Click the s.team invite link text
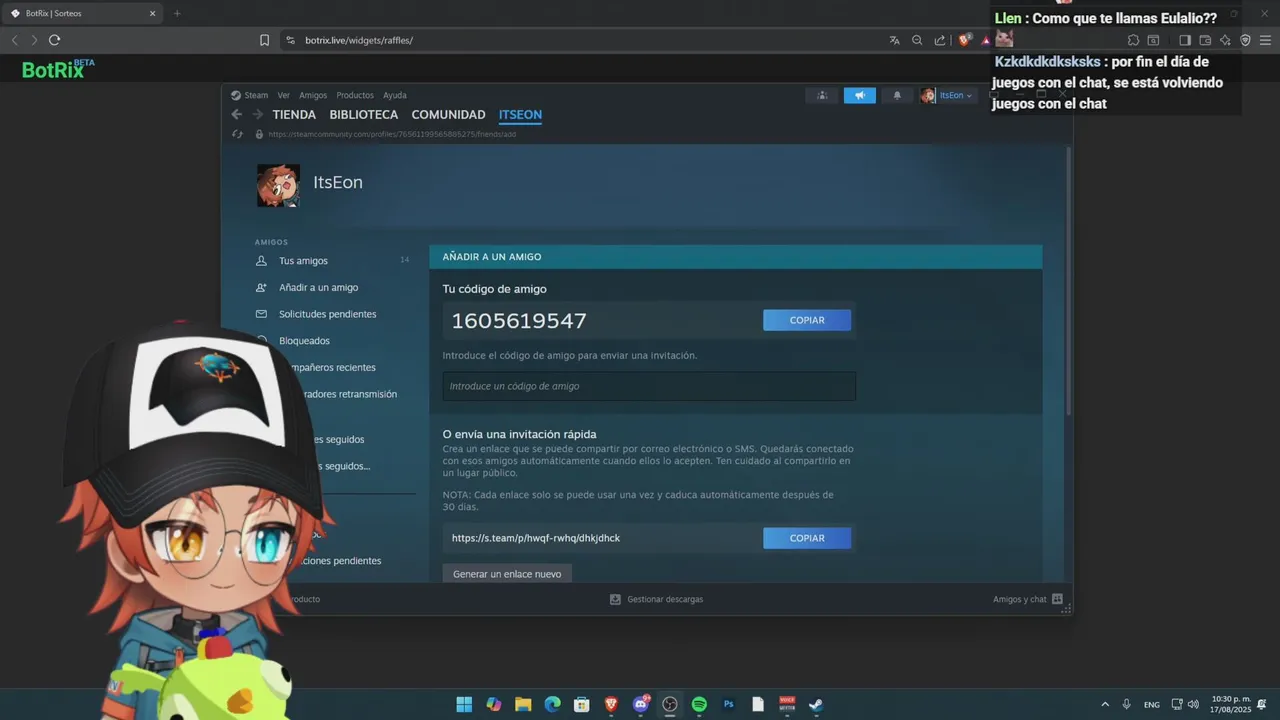 [536, 538]
